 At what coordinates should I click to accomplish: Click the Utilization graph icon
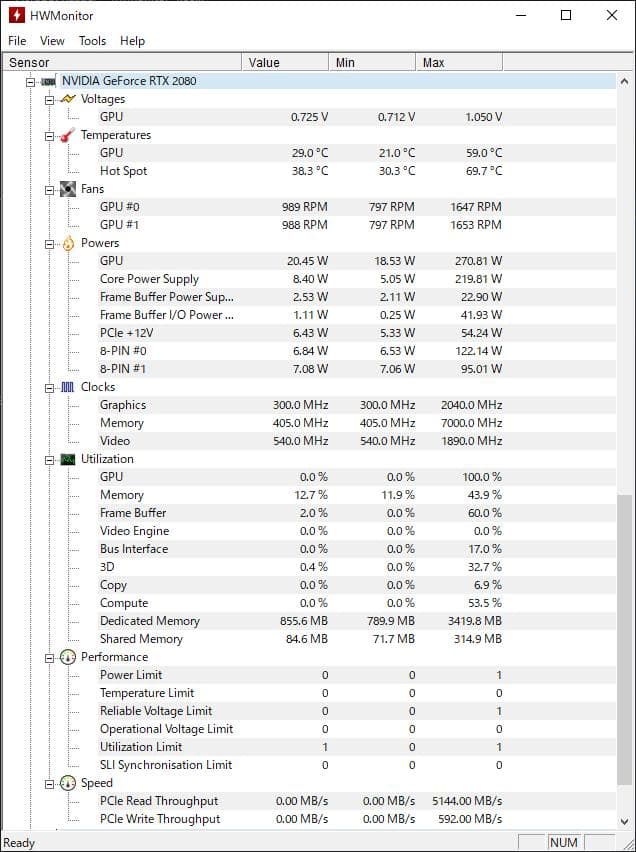[x=68, y=459]
